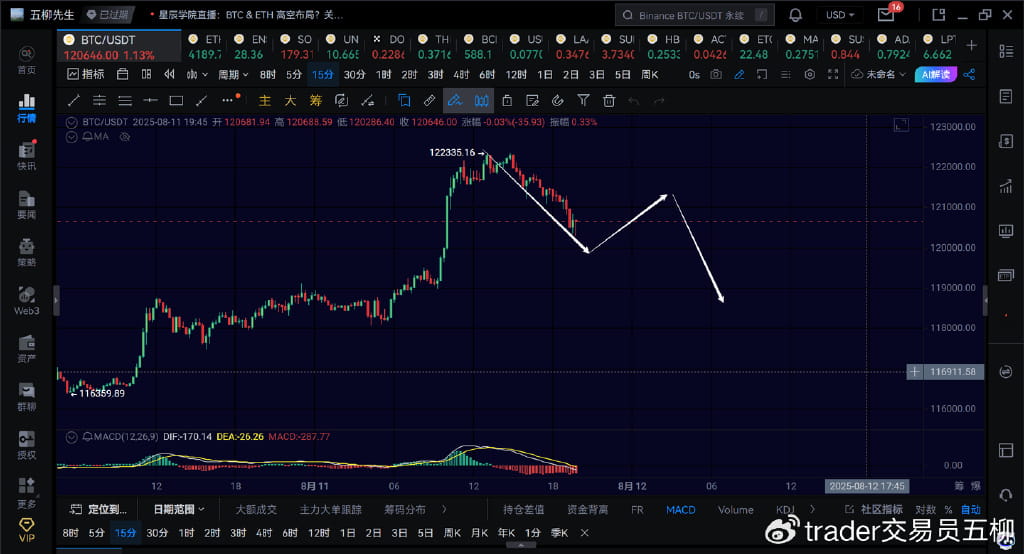The width and height of the screenshot is (1024, 554).
Task: Toggle 对数 logarithmic scale
Action: pyautogui.click(x=925, y=510)
